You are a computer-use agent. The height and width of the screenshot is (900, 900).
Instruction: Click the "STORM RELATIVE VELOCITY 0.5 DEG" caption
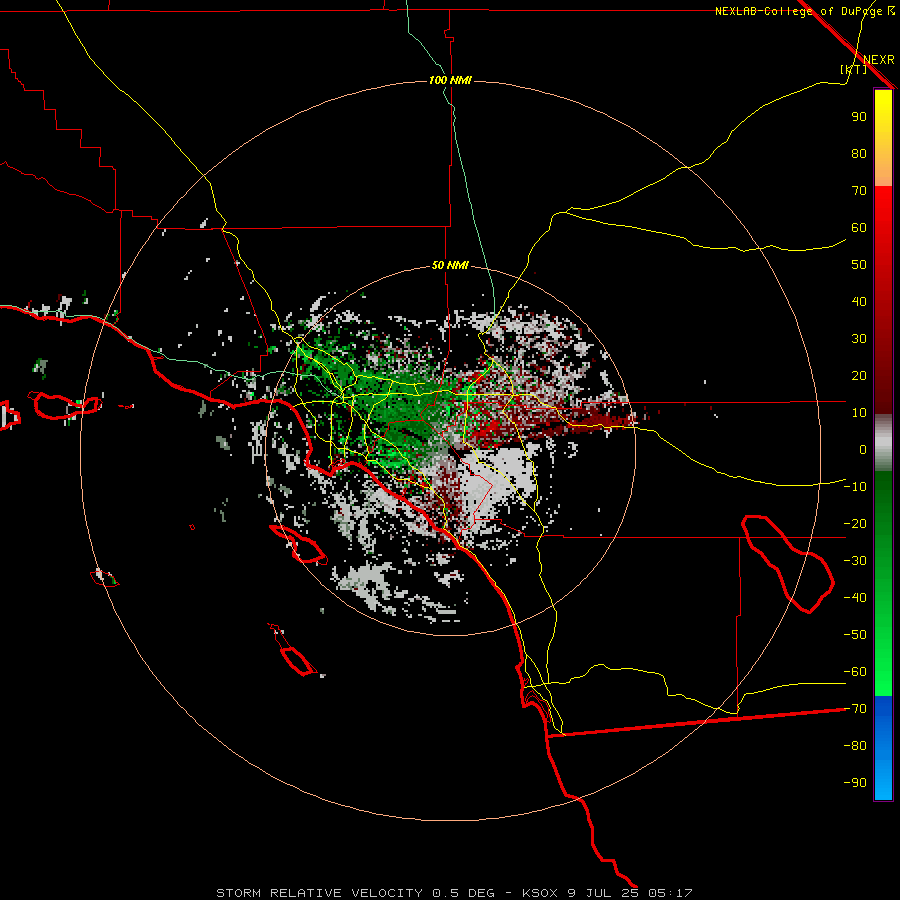click(355, 893)
